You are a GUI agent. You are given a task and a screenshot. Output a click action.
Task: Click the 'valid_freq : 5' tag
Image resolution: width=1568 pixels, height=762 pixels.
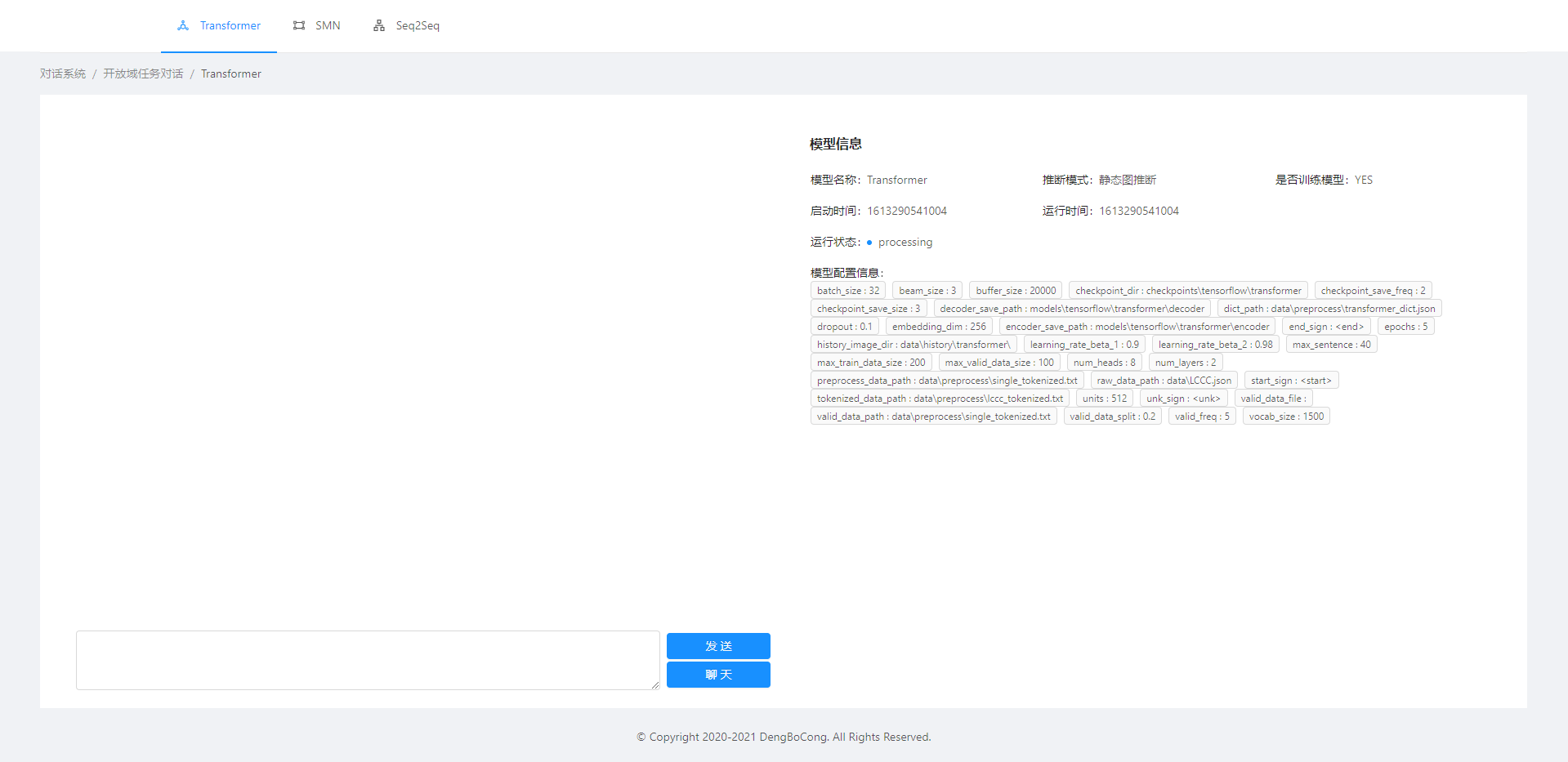1202,417
